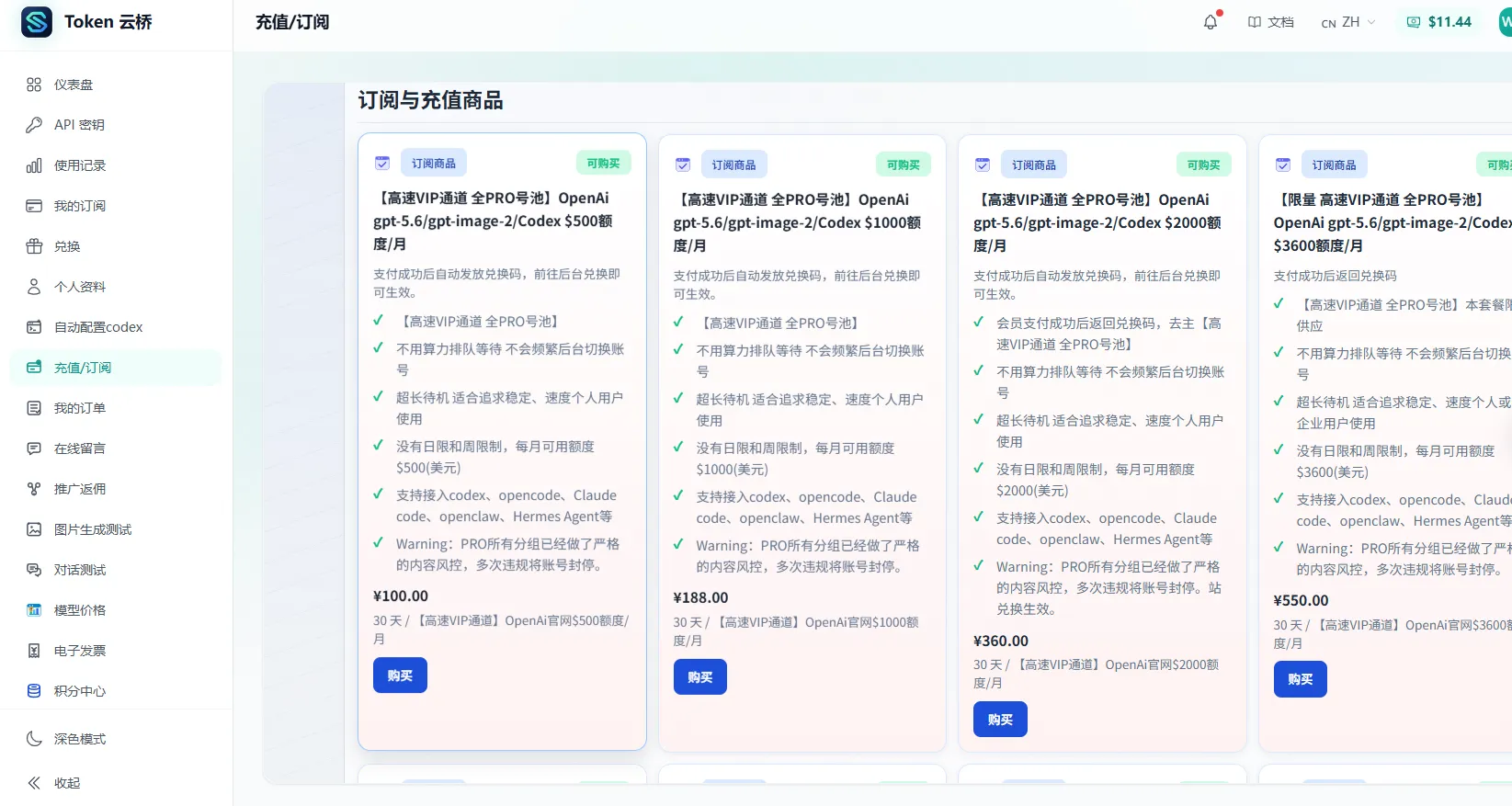Click the 自动配置codex icon
This screenshot has height=806, width=1512.
pyautogui.click(x=34, y=327)
